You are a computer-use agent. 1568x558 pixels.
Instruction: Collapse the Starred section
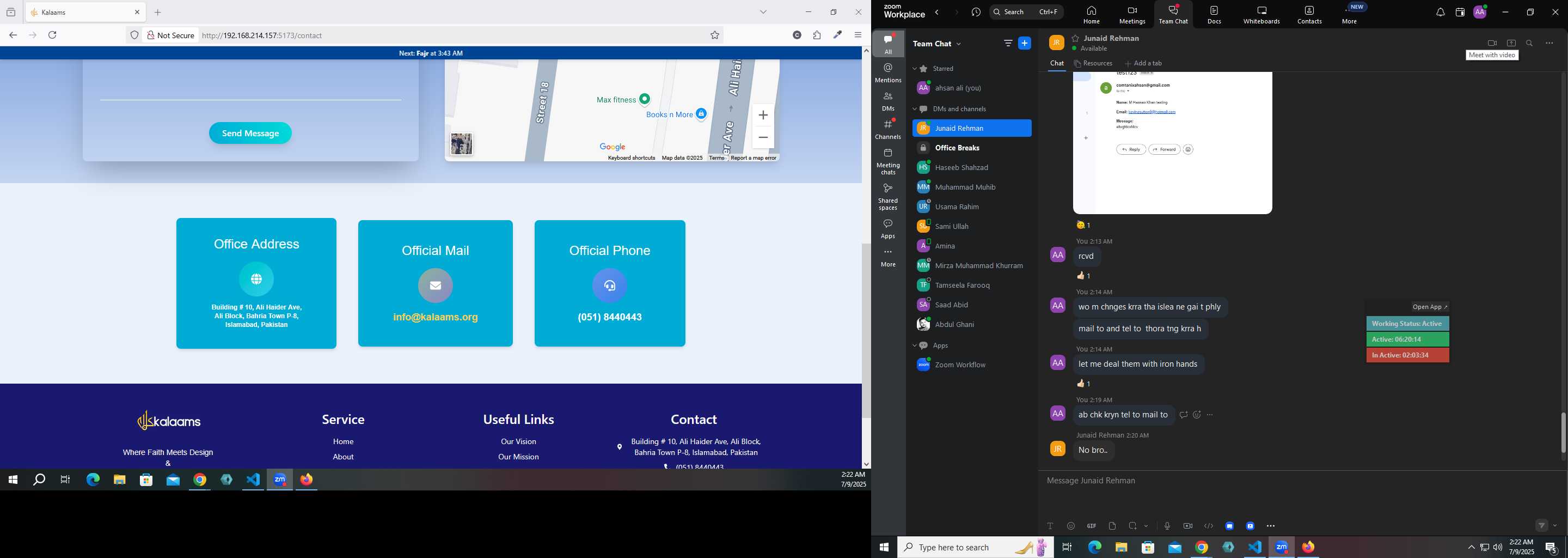click(914, 69)
